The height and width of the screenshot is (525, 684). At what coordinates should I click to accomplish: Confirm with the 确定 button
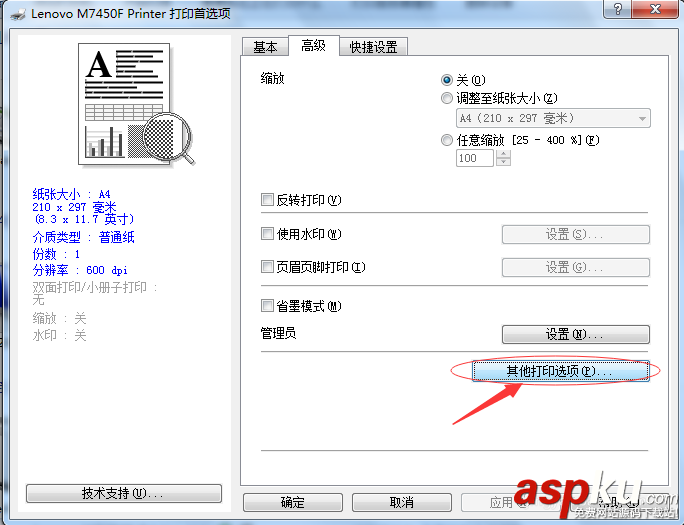[x=293, y=503]
